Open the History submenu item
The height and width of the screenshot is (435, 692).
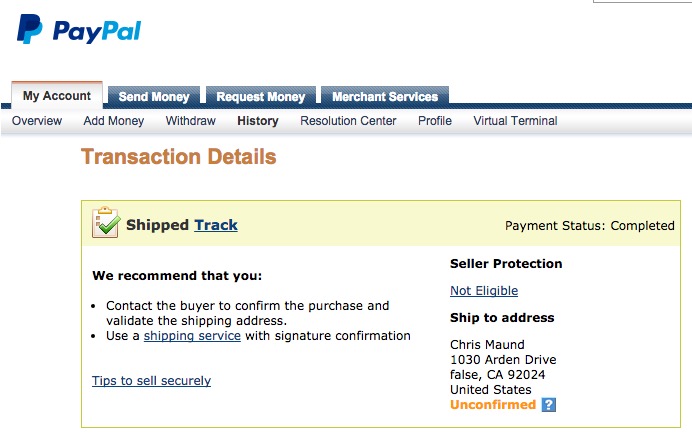pos(258,121)
